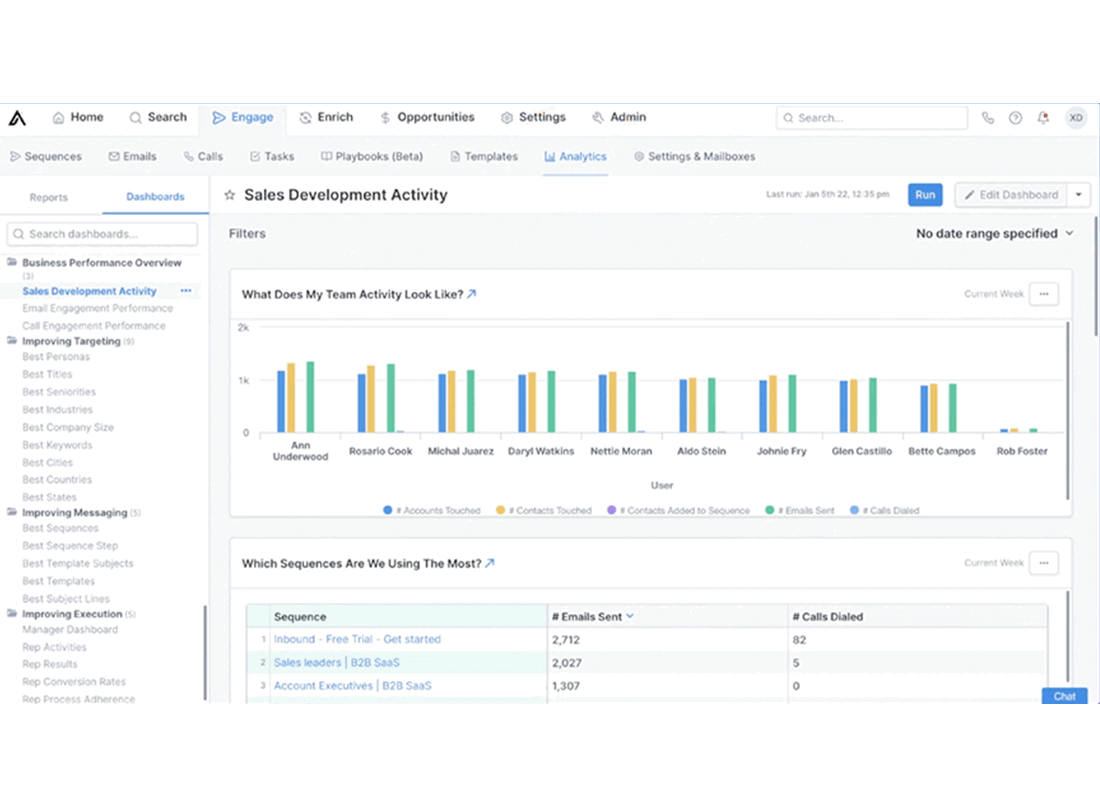The height and width of the screenshot is (810, 1100).
Task: Click the phone dialer icon
Action: [x=988, y=118]
